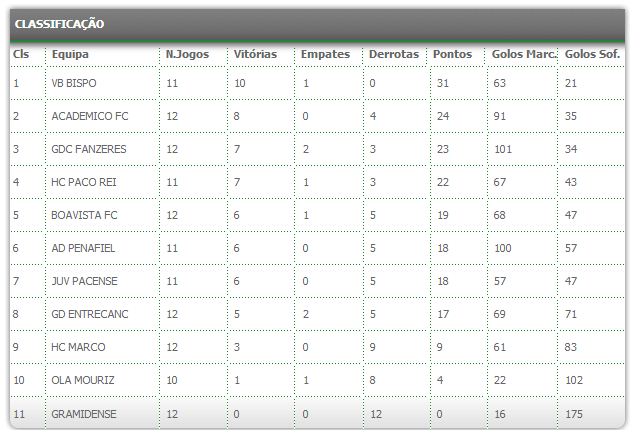Click the JUV PACENSE team name
Screen dimensions: 640x444
point(84,281)
